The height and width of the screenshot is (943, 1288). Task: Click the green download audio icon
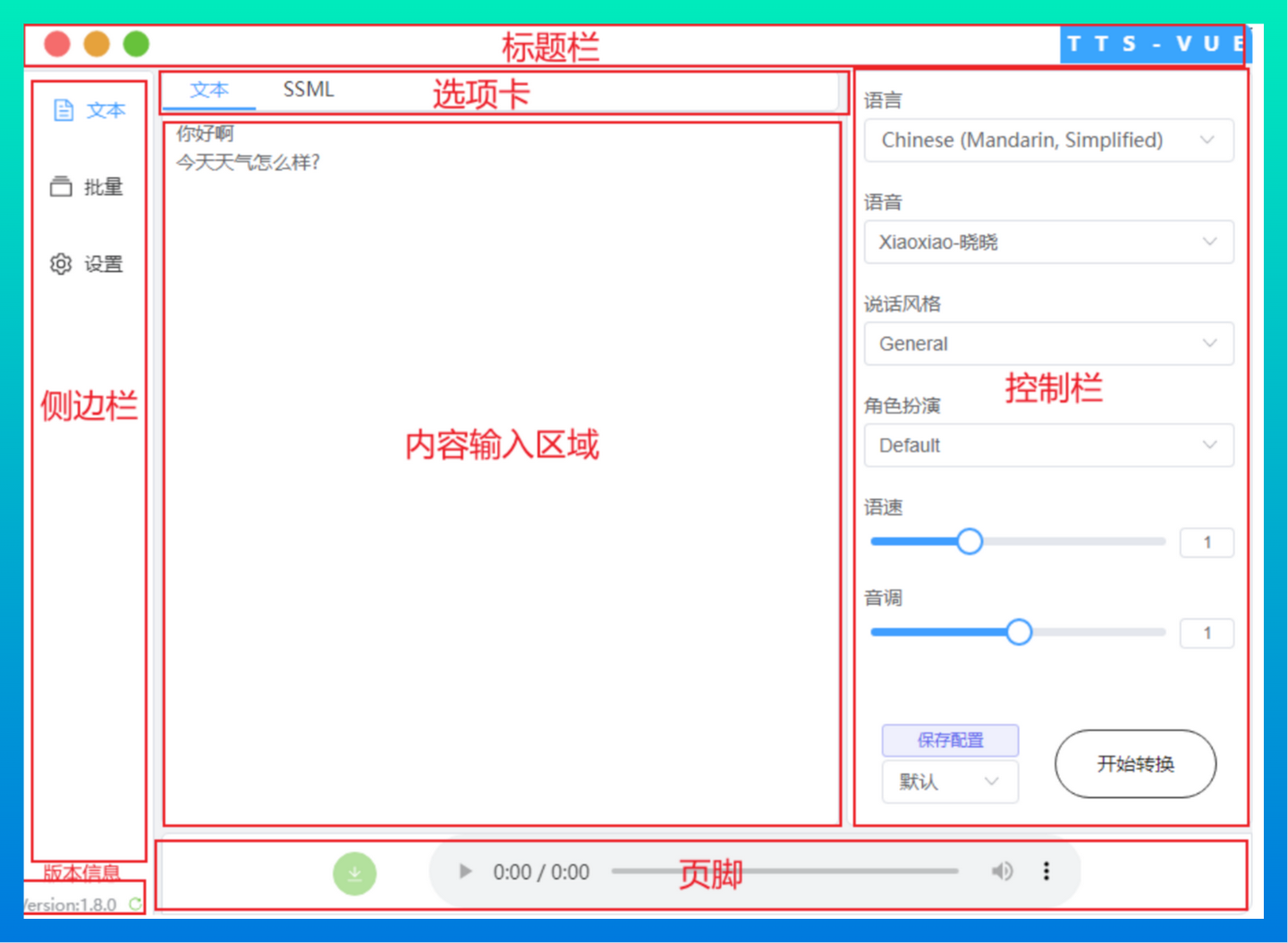355,872
